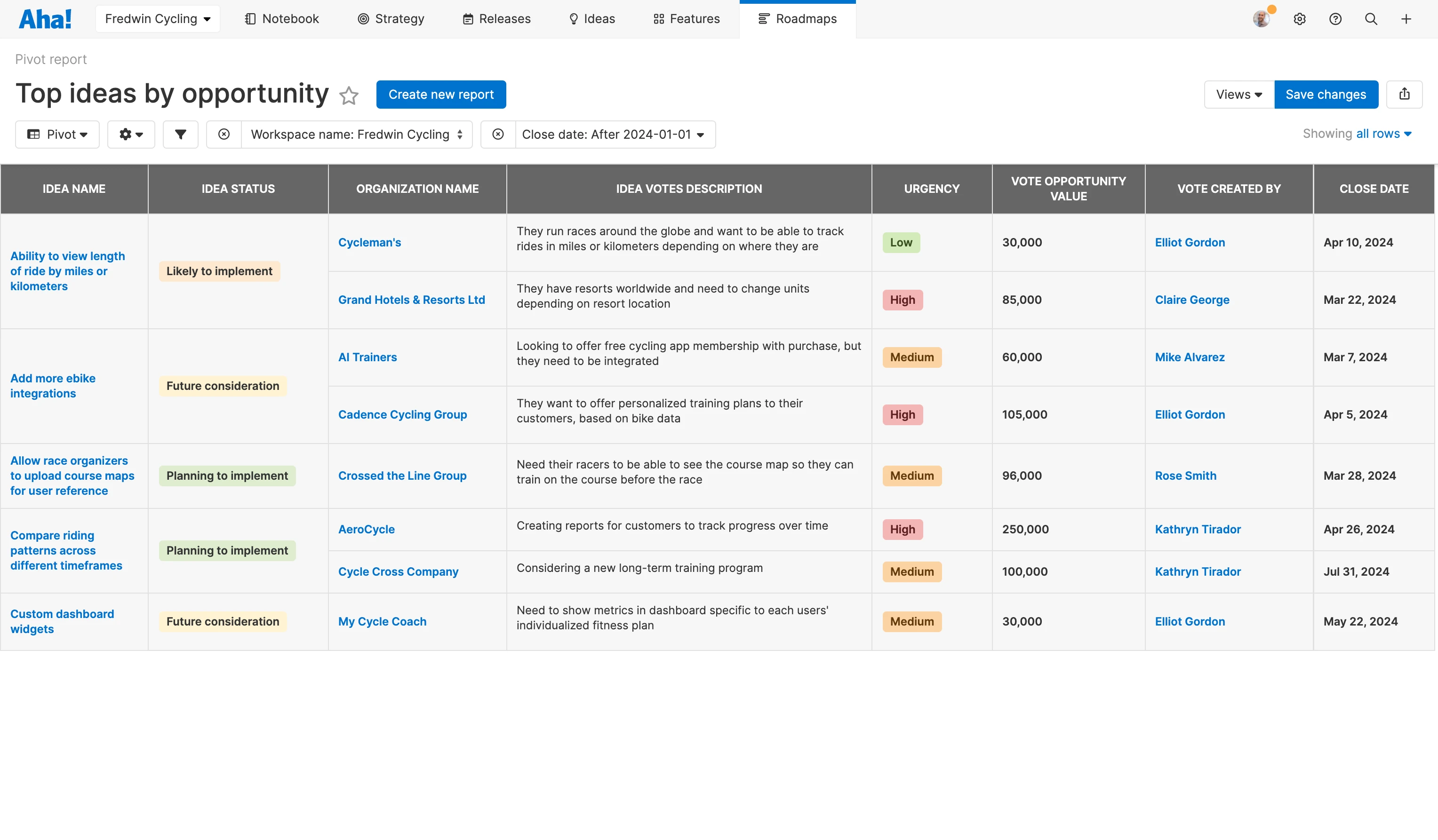Expand the Pivot report type dropdown
Image resolution: width=1438 pixels, height=840 pixels.
tap(57, 135)
